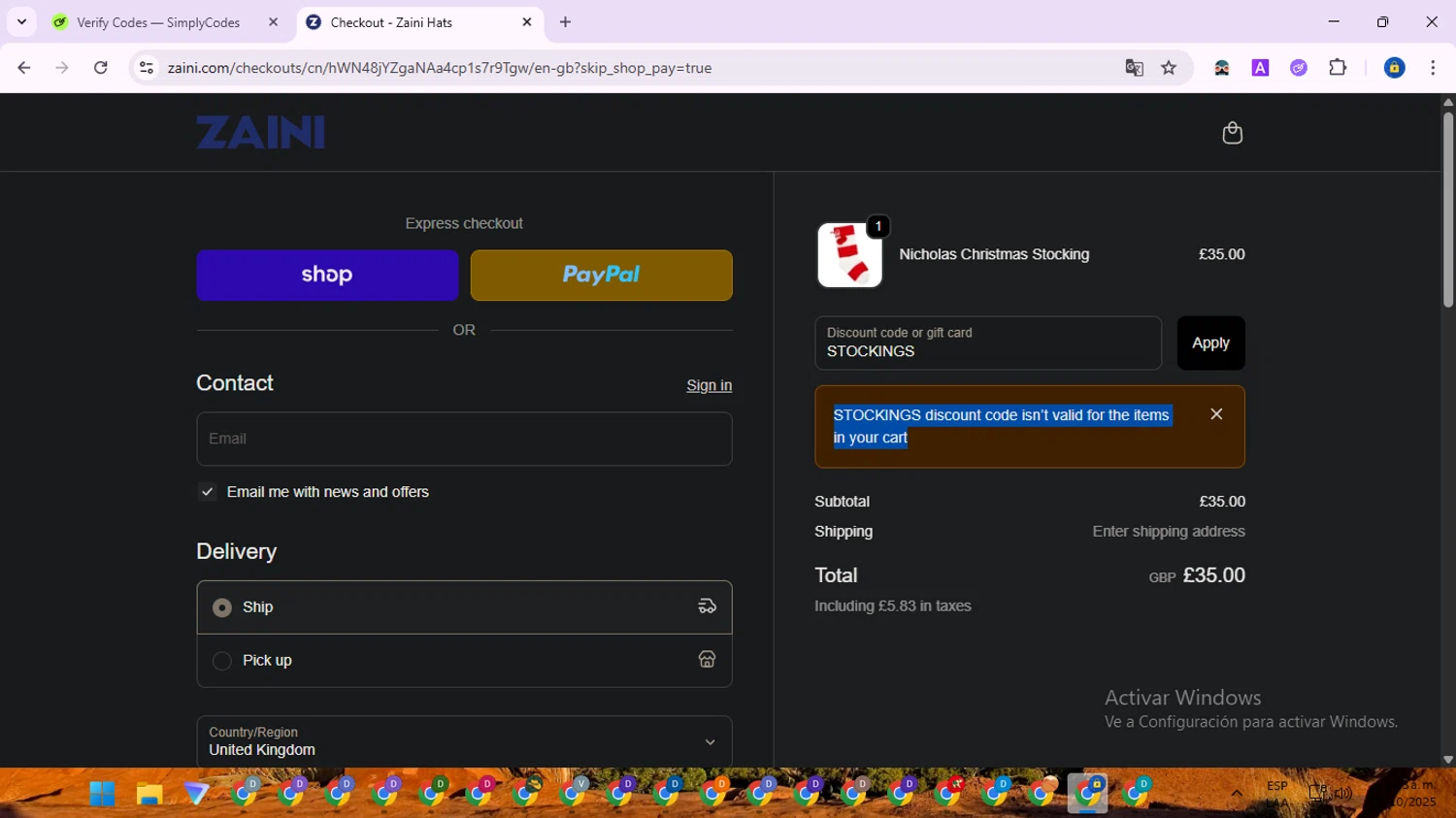
Task: Click the Subtotal £35.00 amount
Action: pos(1221,502)
